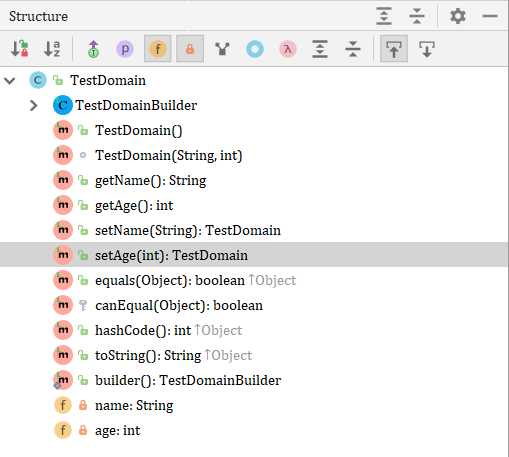Toggle Show Anonymous Classes
509x457 pixels.
(x=255, y=49)
